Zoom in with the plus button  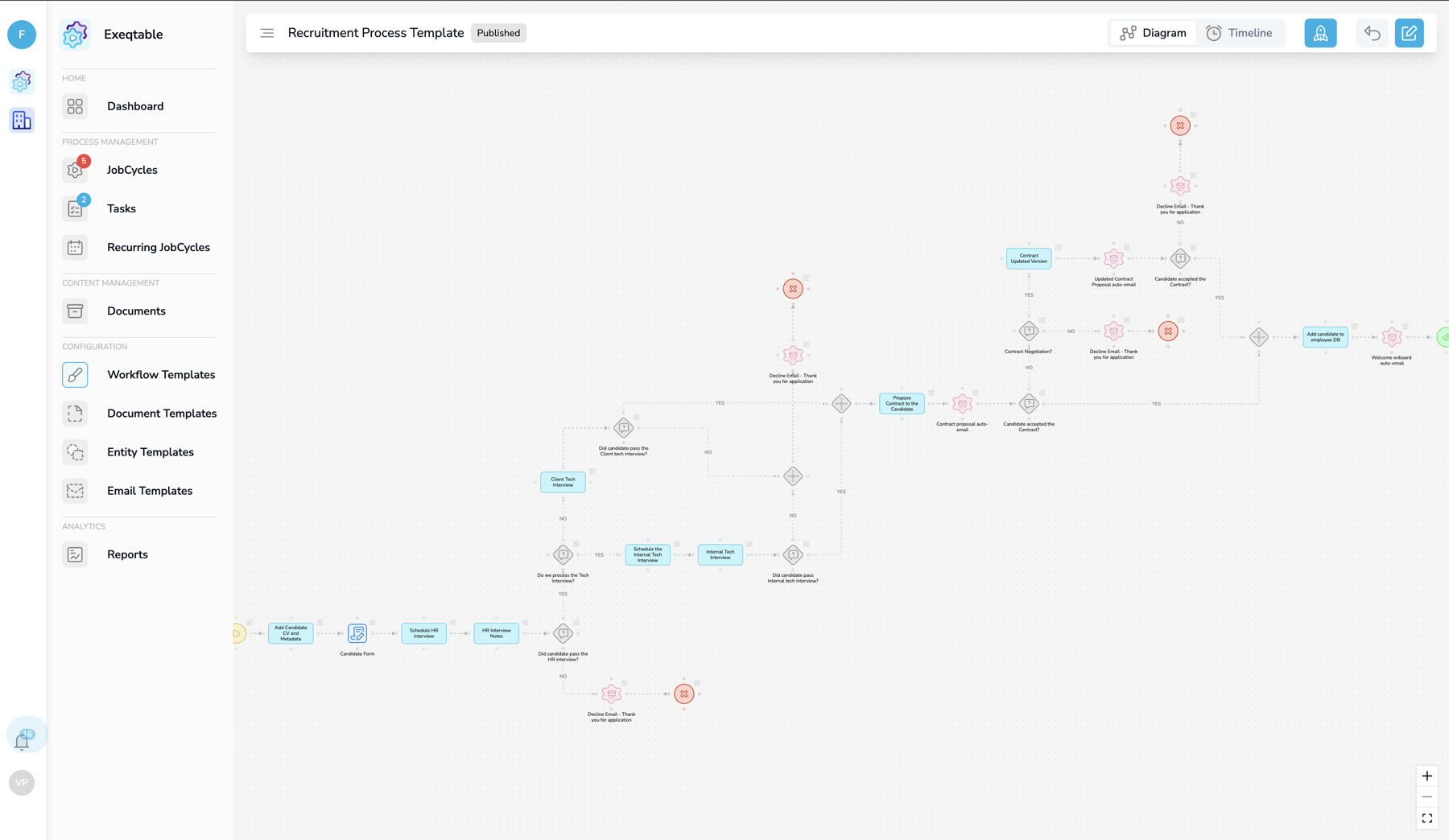(x=1426, y=776)
